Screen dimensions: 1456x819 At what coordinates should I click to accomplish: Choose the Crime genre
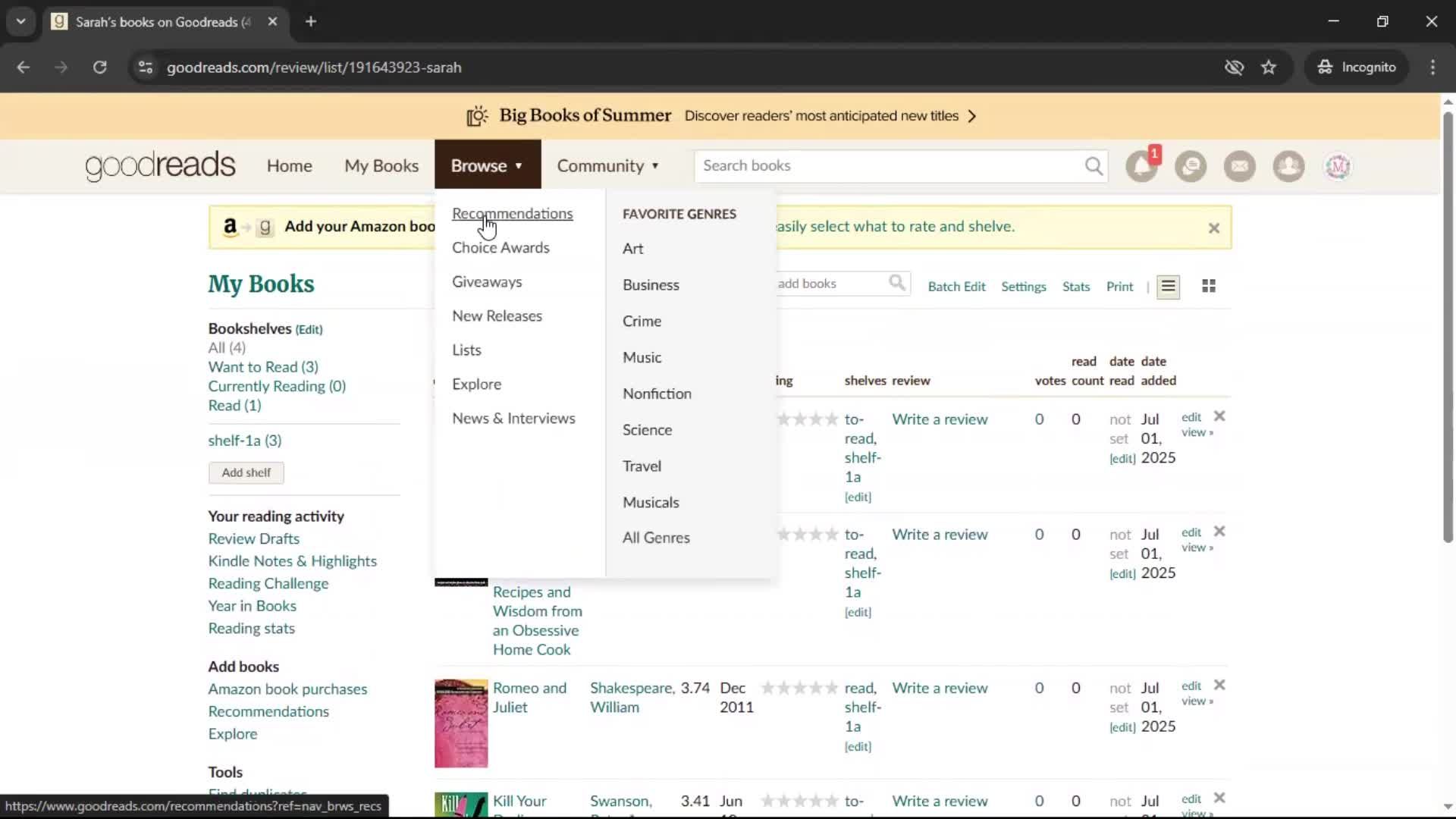coord(642,322)
